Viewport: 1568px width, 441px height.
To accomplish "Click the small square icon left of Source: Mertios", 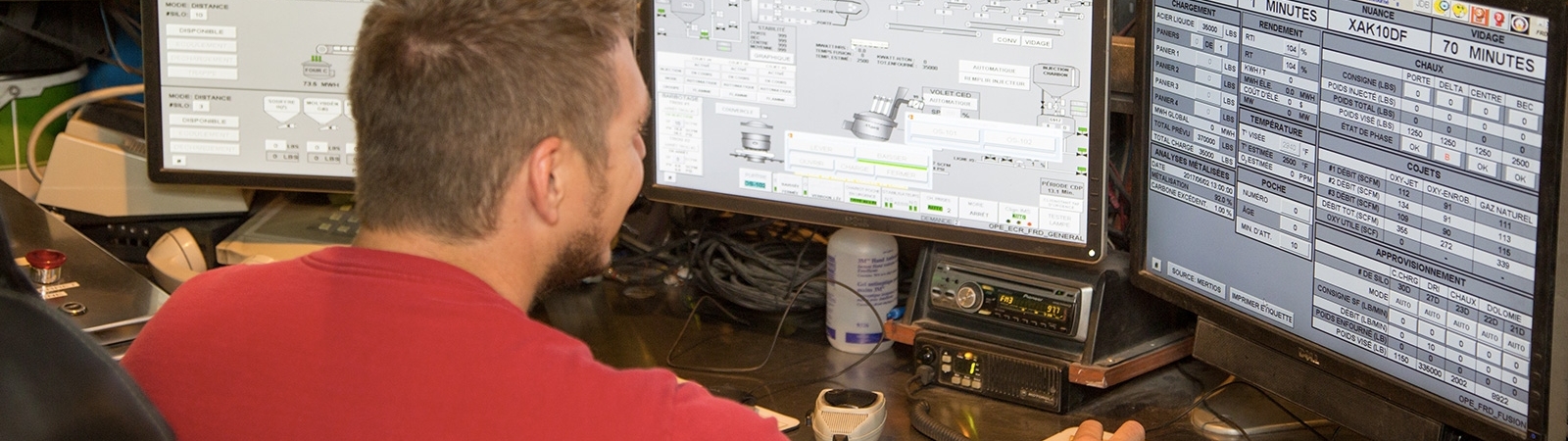I will (1157, 265).
